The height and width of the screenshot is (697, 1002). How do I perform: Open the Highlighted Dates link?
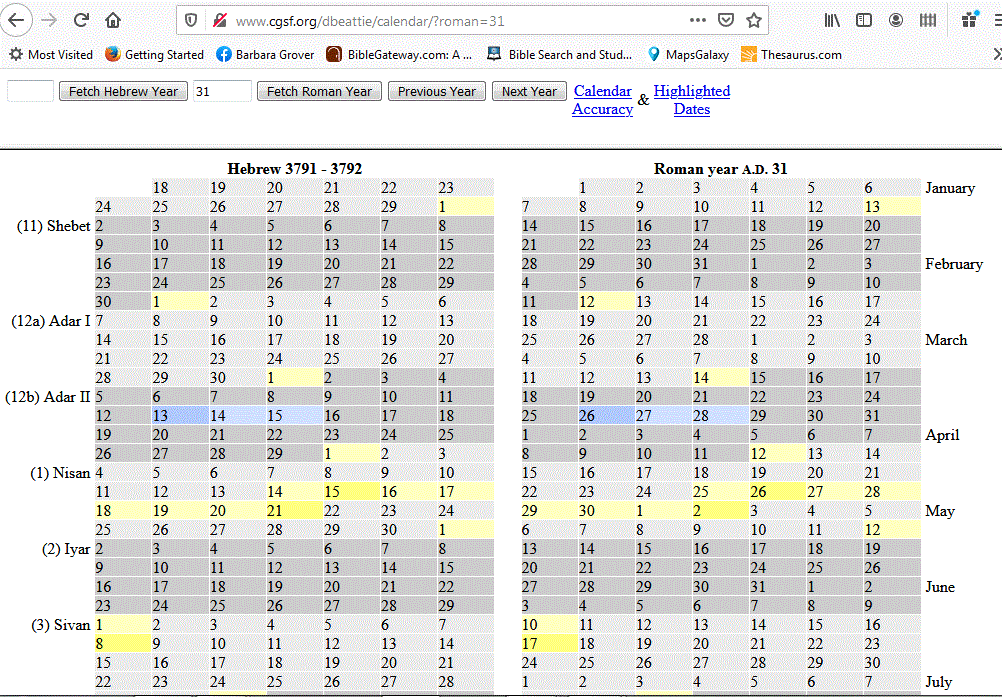pos(691,100)
